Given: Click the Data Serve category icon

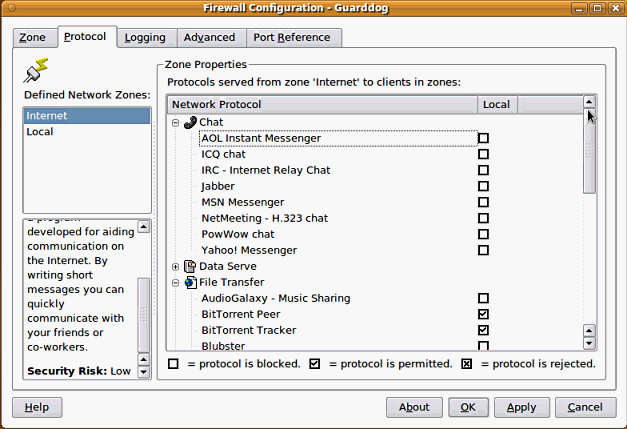Looking at the screenshot, I should pyautogui.click(x=190, y=266).
